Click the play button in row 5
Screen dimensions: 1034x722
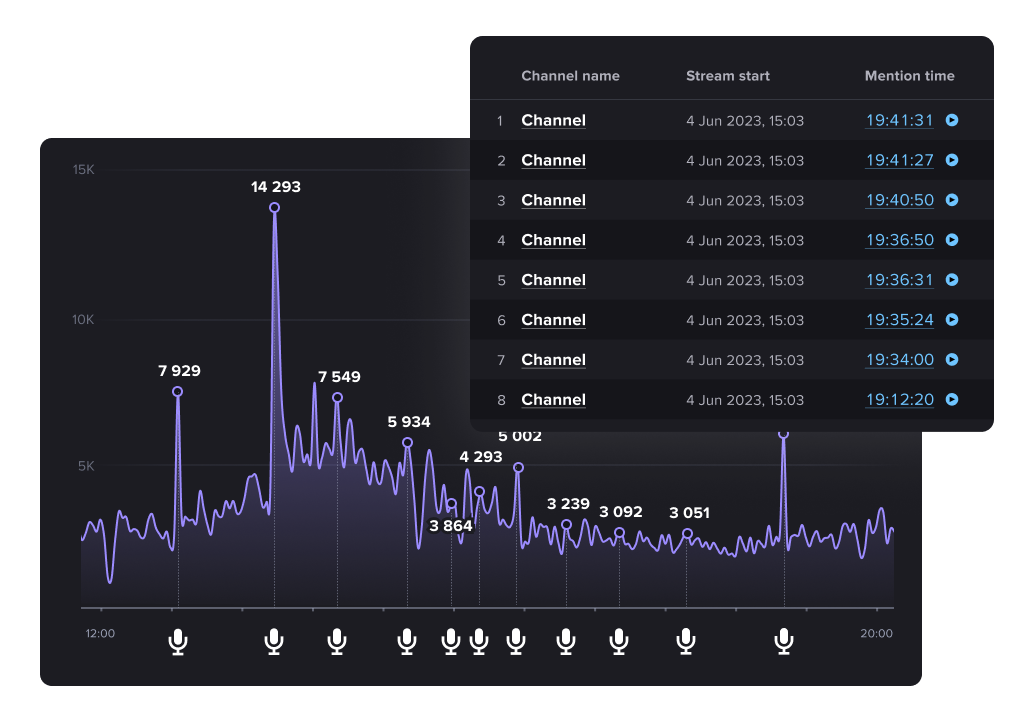(951, 280)
